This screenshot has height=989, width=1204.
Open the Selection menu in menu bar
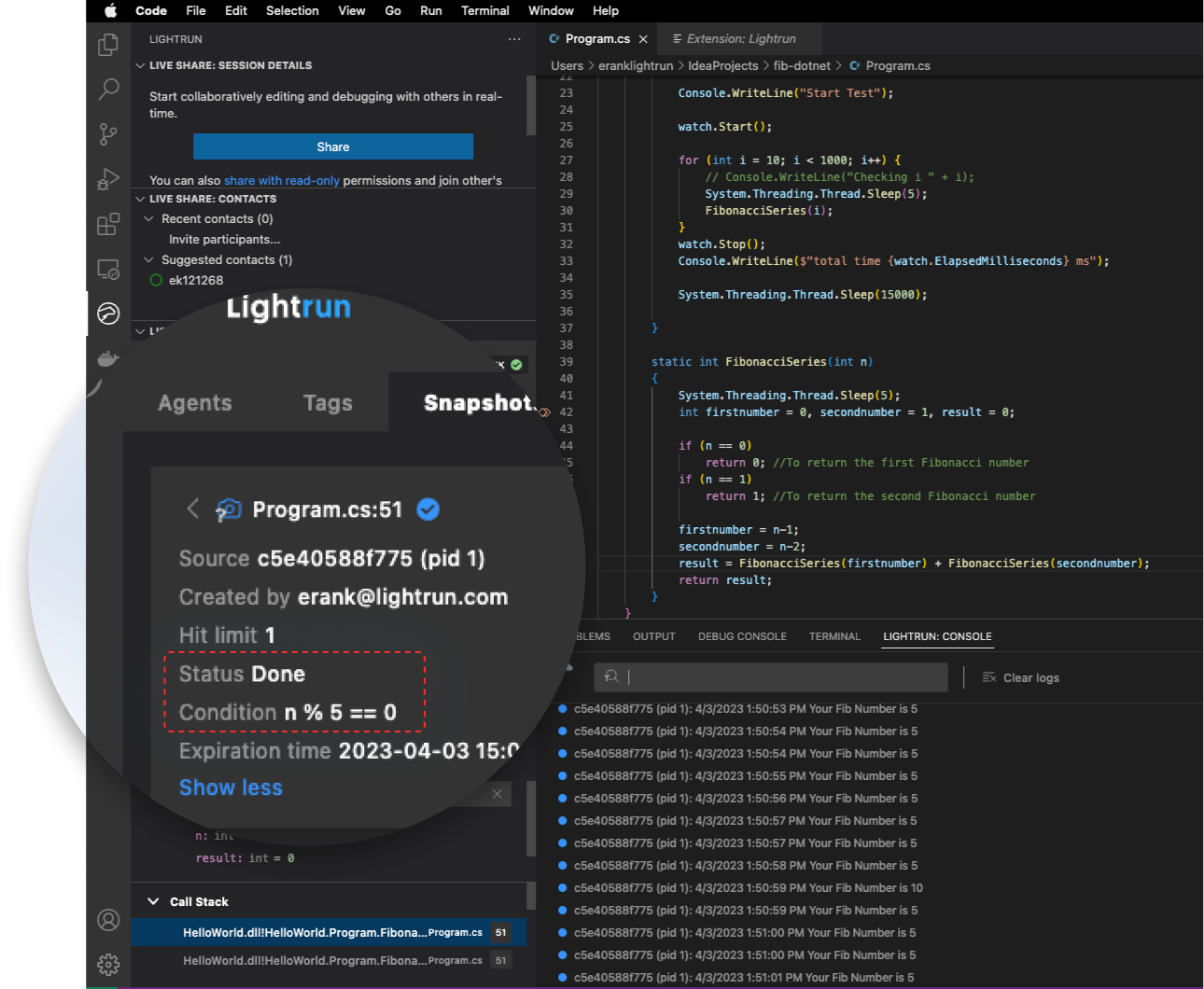click(292, 10)
